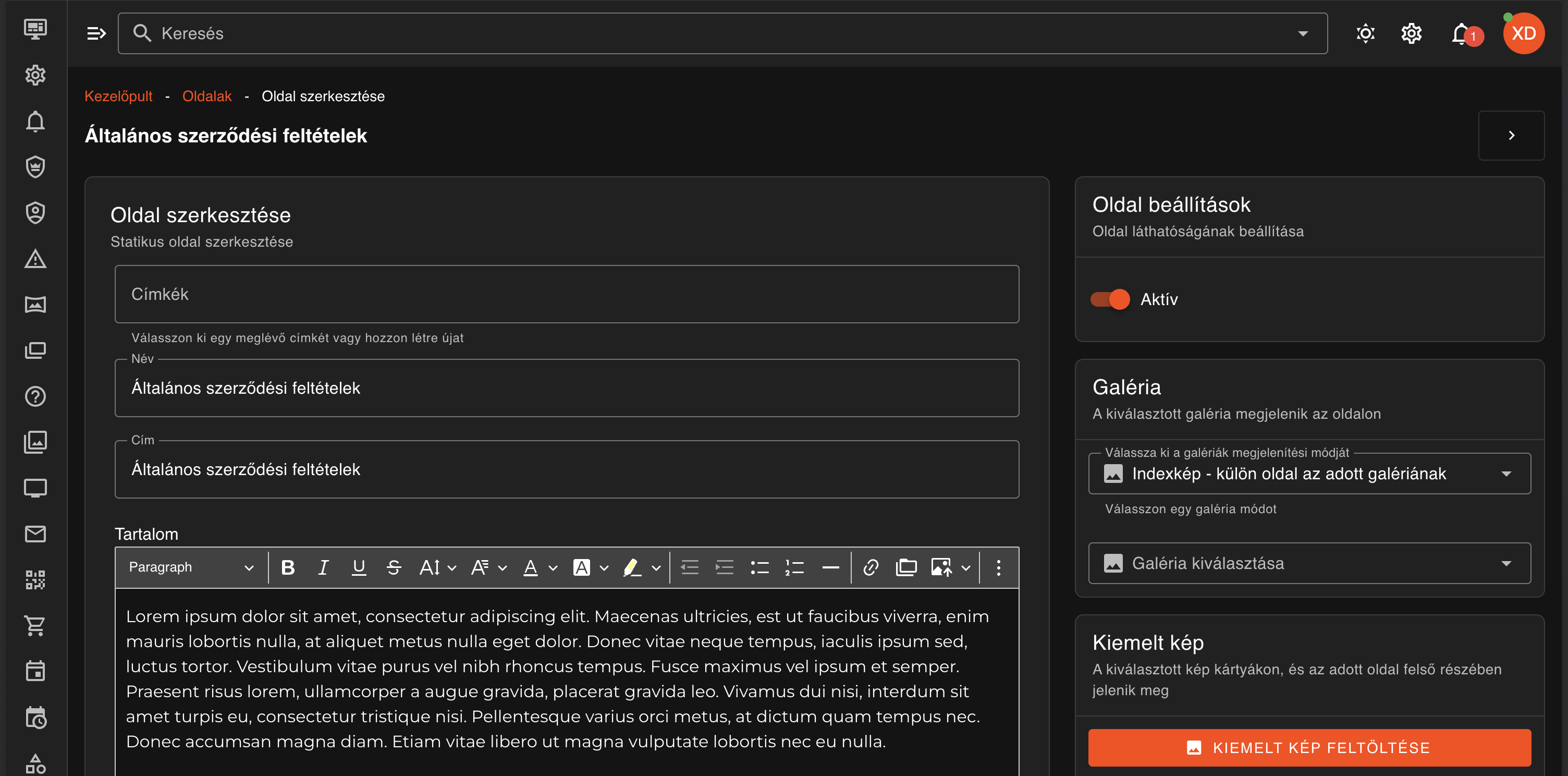Click into the Címkék tags field
Viewport: 1568px width, 776px height.
(x=566, y=294)
